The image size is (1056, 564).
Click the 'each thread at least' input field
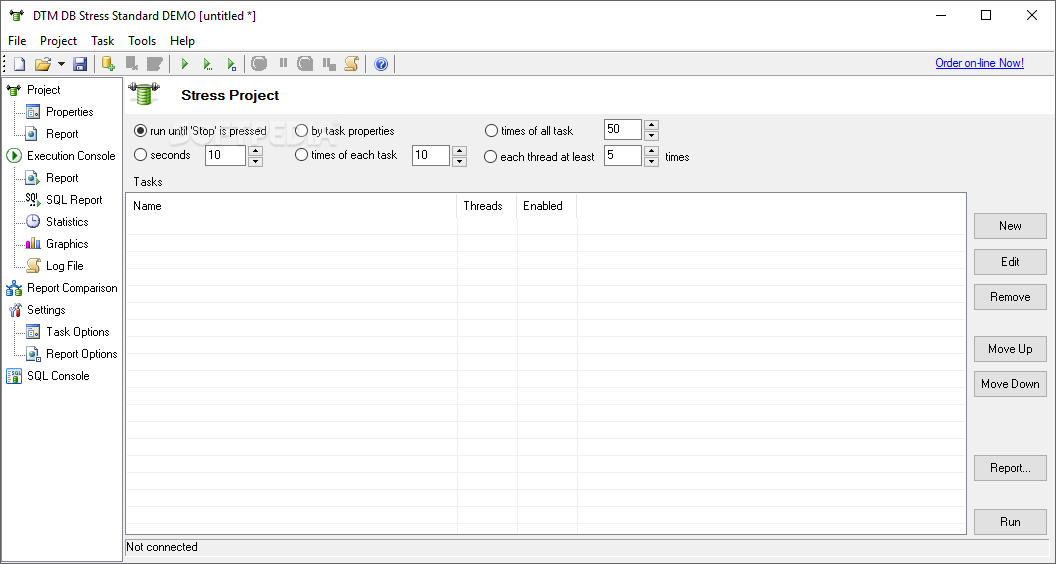(623, 156)
